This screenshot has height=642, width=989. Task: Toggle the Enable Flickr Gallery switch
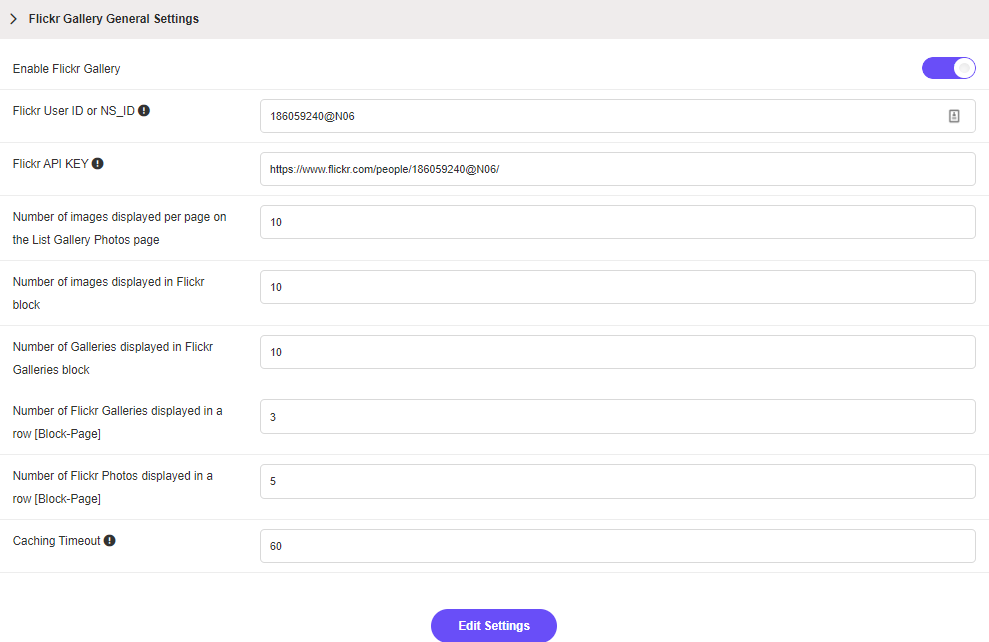click(x=949, y=68)
